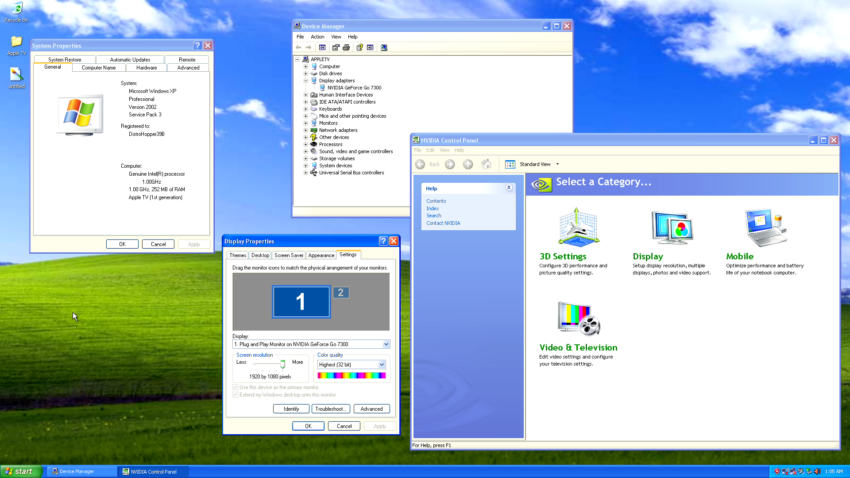850x478 pixels.
Task: Open the Display category icon in NVIDIA panel
Action: point(672,228)
